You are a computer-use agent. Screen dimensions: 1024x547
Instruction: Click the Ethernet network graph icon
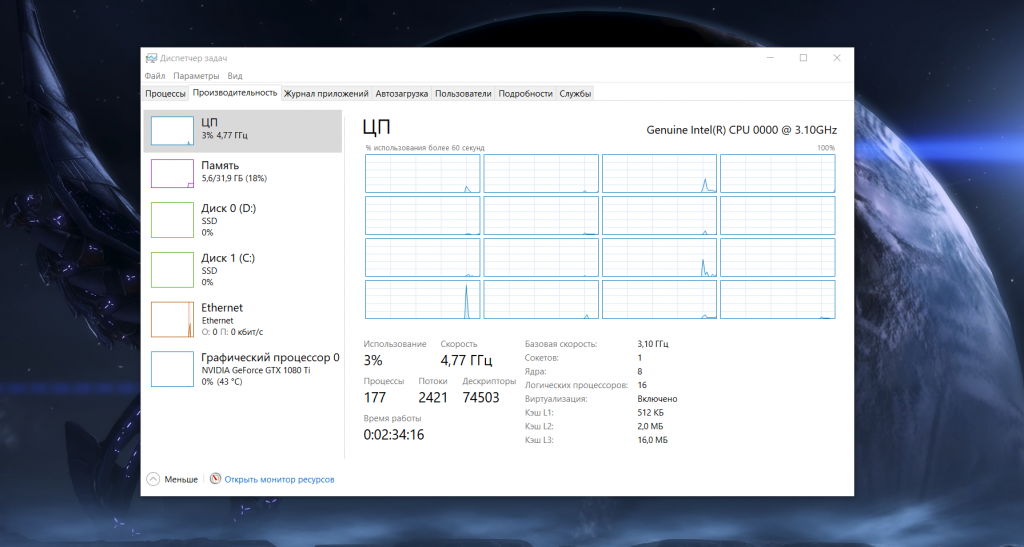point(171,319)
